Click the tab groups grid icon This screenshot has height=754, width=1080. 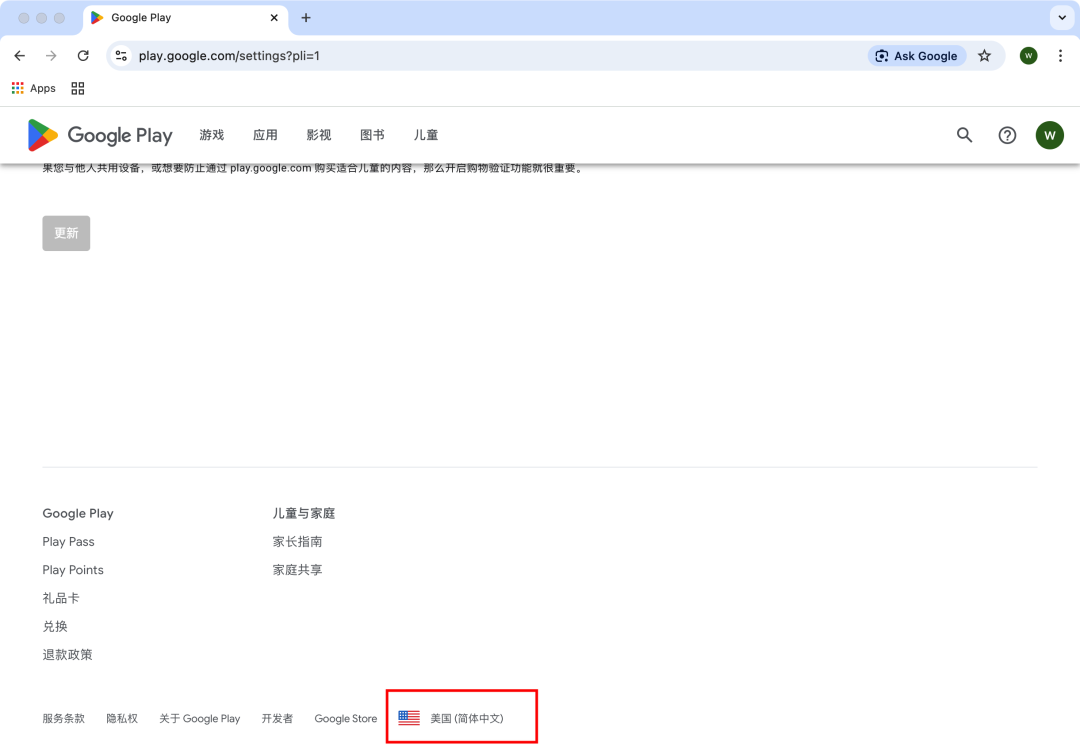[x=78, y=88]
